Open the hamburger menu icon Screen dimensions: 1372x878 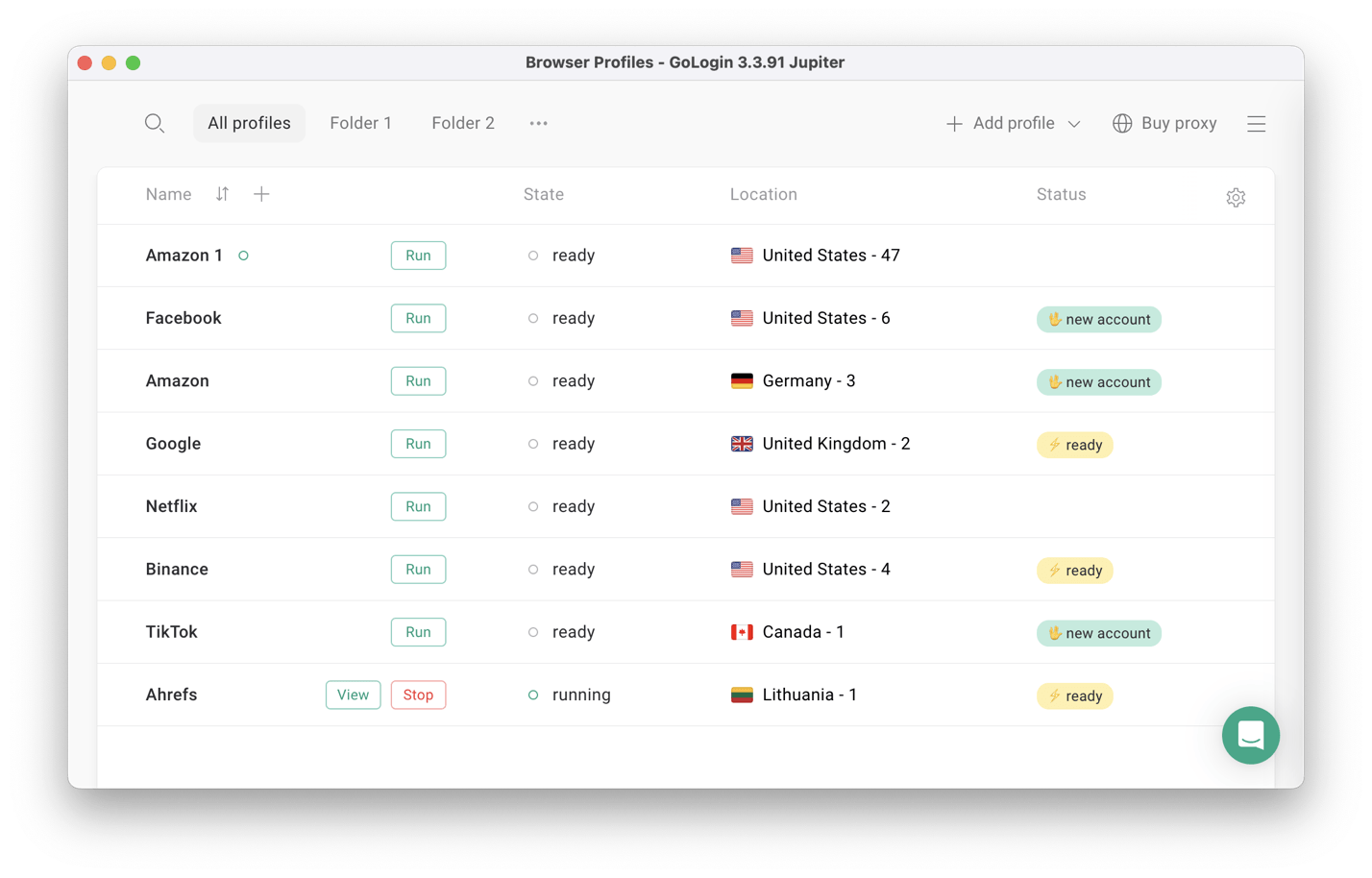pyautogui.click(x=1256, y=124)
